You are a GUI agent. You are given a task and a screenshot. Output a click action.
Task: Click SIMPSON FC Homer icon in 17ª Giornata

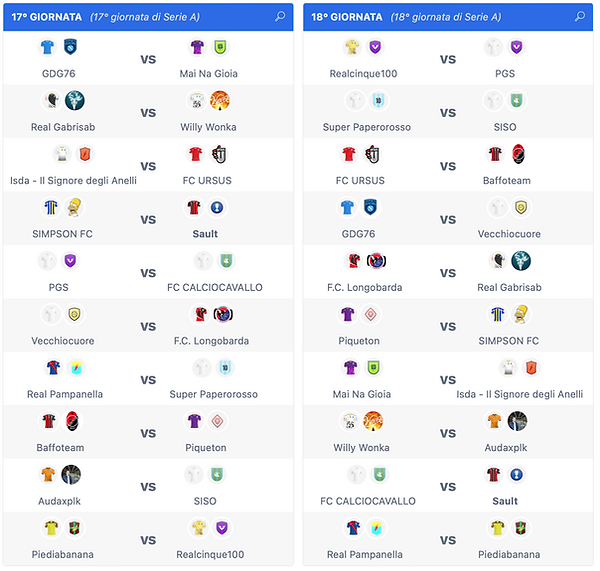pos(73,207)
